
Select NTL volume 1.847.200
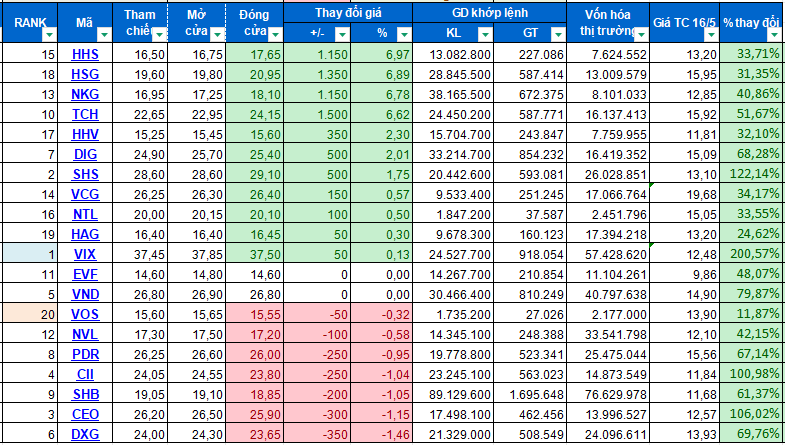click(x=453, y=214)
